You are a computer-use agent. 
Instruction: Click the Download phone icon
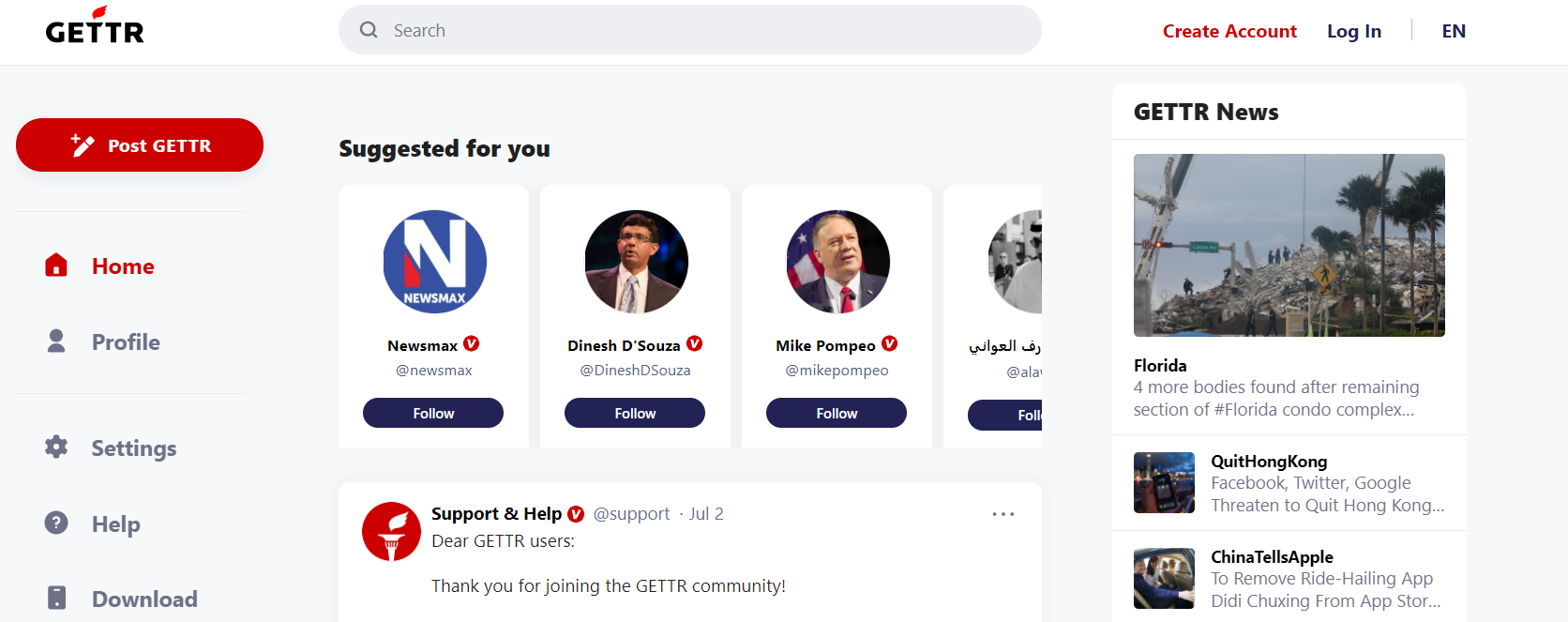(56, 598)
